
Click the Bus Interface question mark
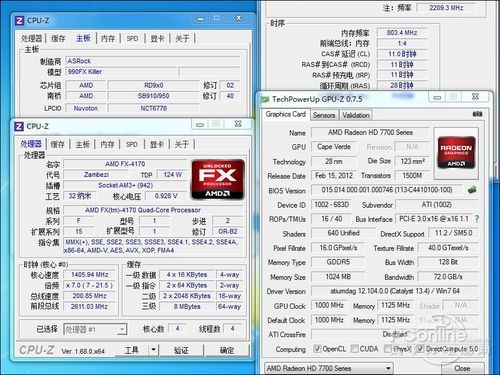click(477, 219)
